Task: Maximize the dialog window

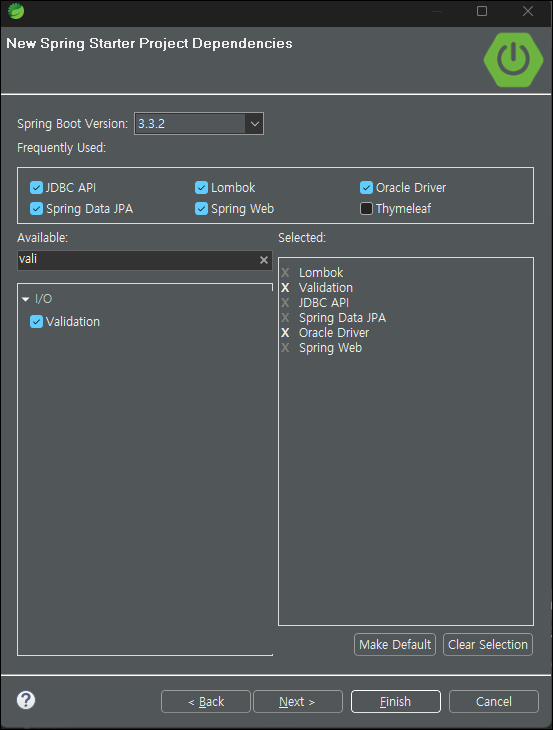Action: click(482, 11)
